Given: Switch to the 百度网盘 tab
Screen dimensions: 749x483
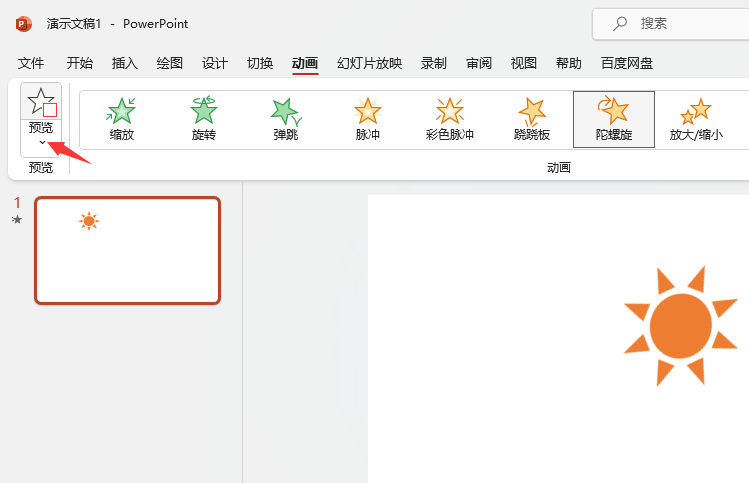Looking at the screenshot, I should click(x=627, y=63).
